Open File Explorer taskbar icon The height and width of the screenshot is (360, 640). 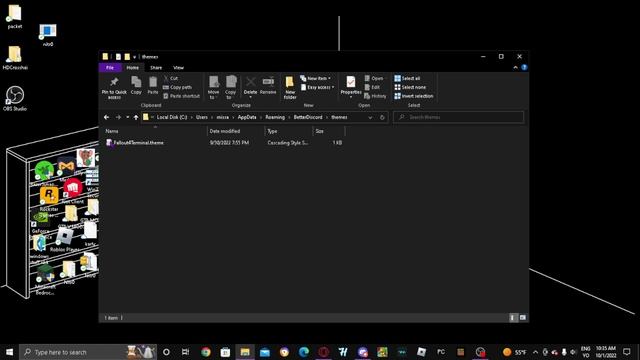pos(245,352)
